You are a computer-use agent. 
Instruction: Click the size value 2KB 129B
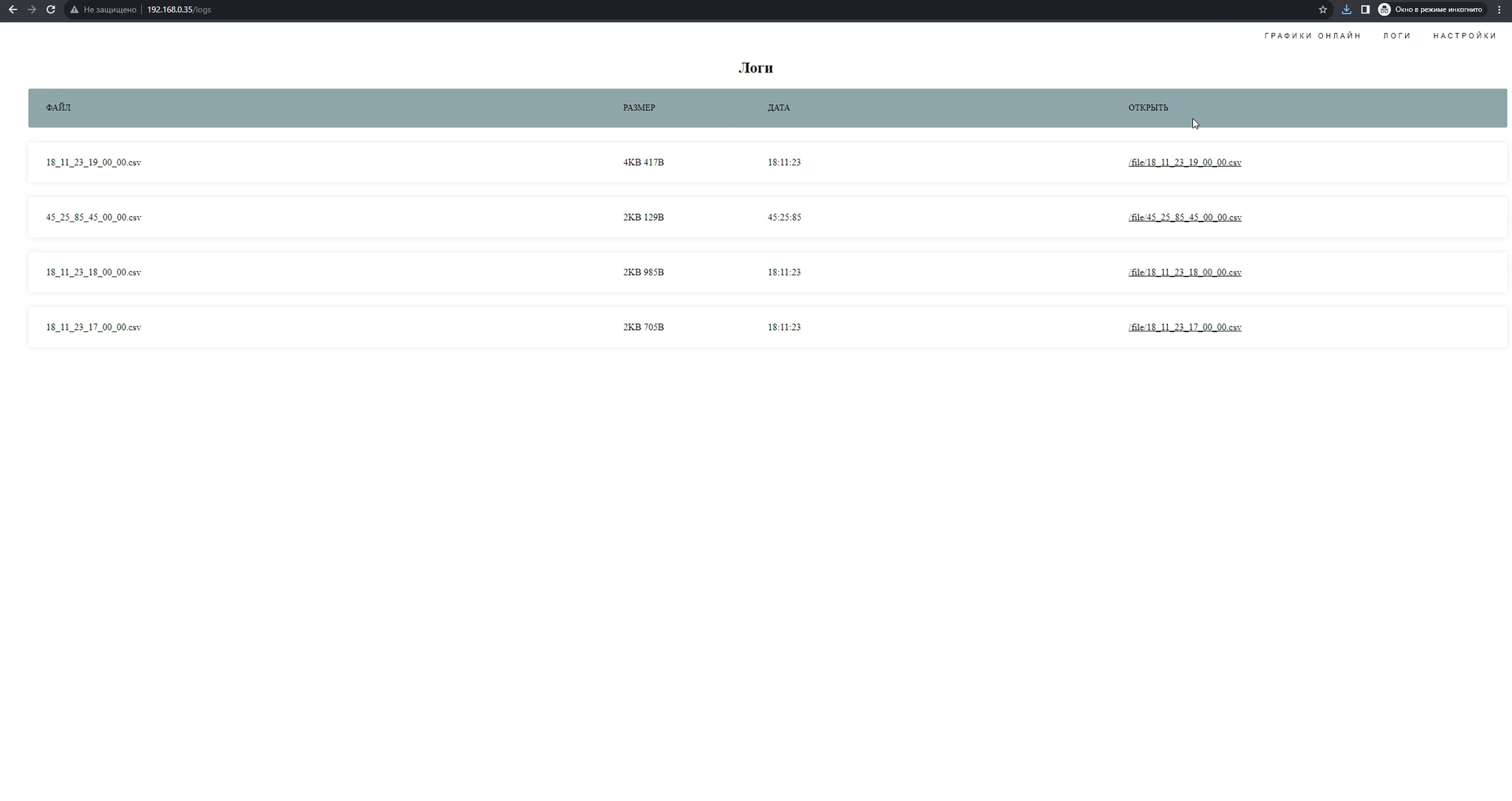pyautogui.click(x=643, y=217)
